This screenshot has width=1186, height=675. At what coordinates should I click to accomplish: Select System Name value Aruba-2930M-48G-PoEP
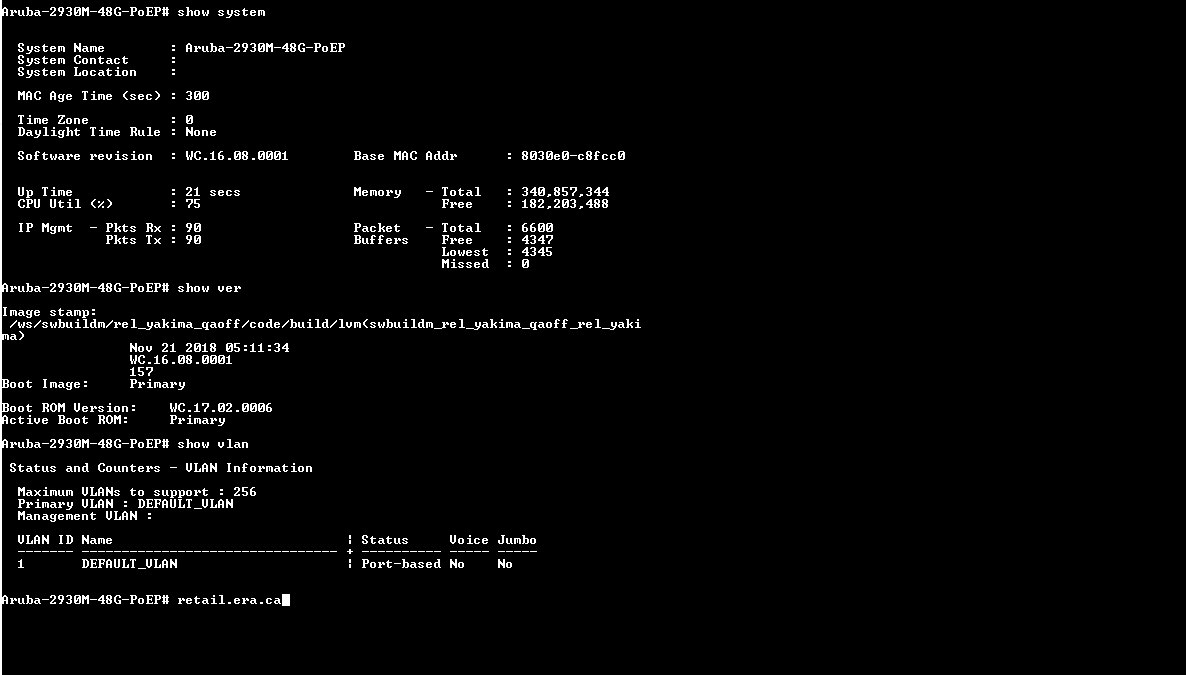tap(265, 48)
